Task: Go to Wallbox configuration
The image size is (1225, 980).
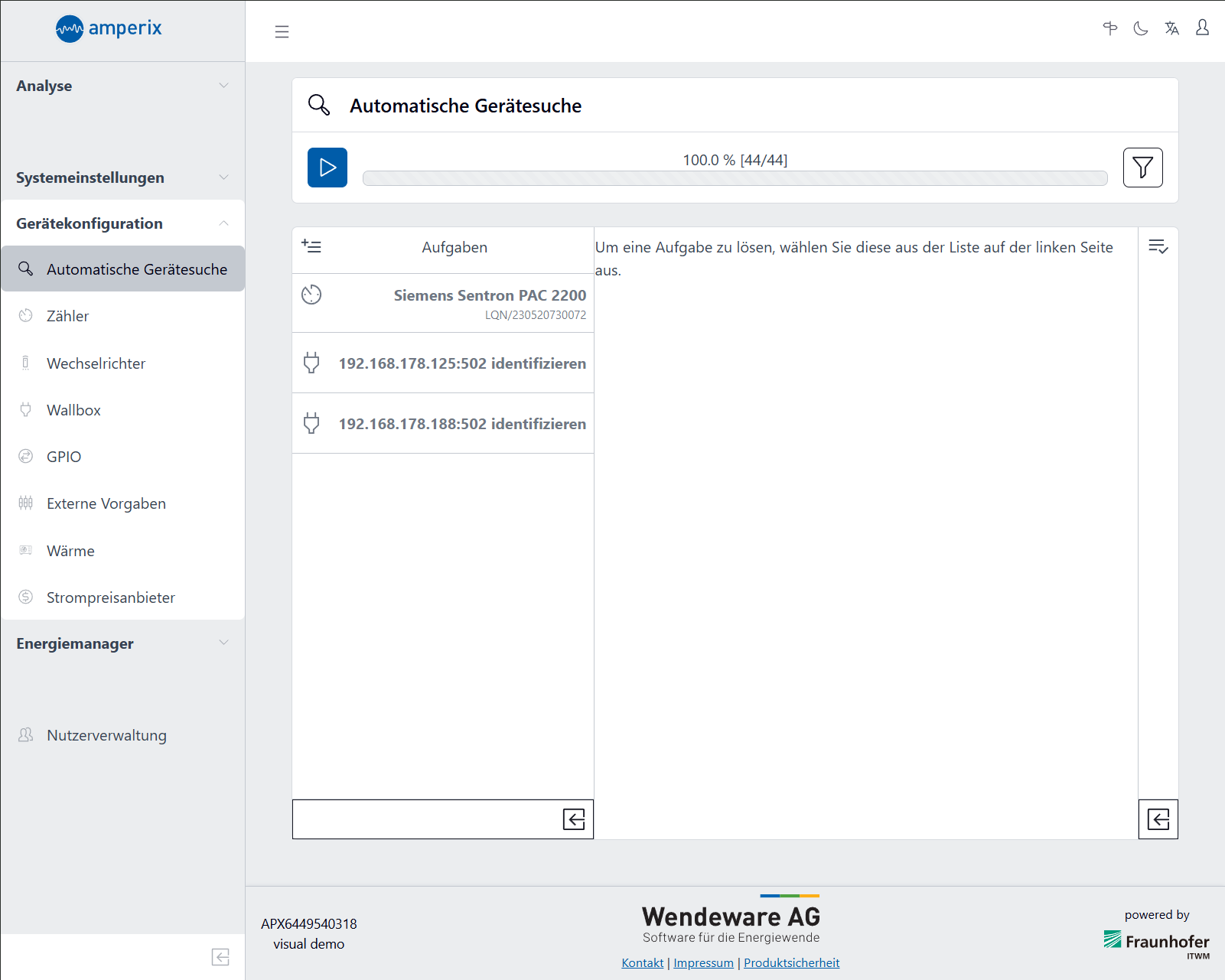Action: click(x=73, y=410)
